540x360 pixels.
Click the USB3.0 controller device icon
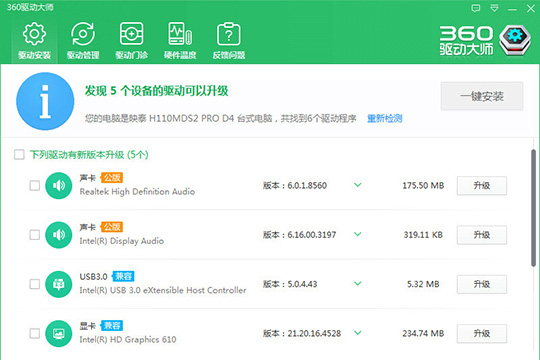pos(59,284)
